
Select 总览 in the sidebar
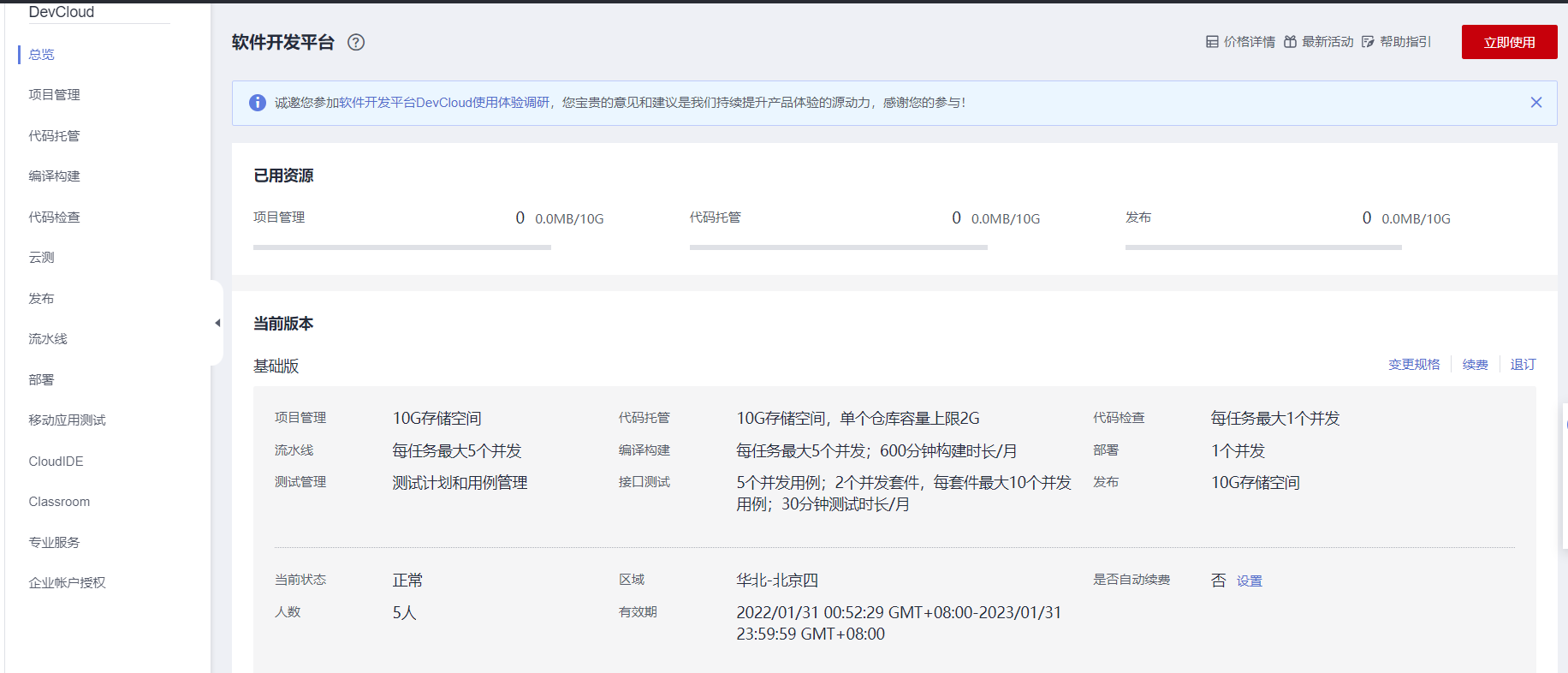click(x=41, y=54)
